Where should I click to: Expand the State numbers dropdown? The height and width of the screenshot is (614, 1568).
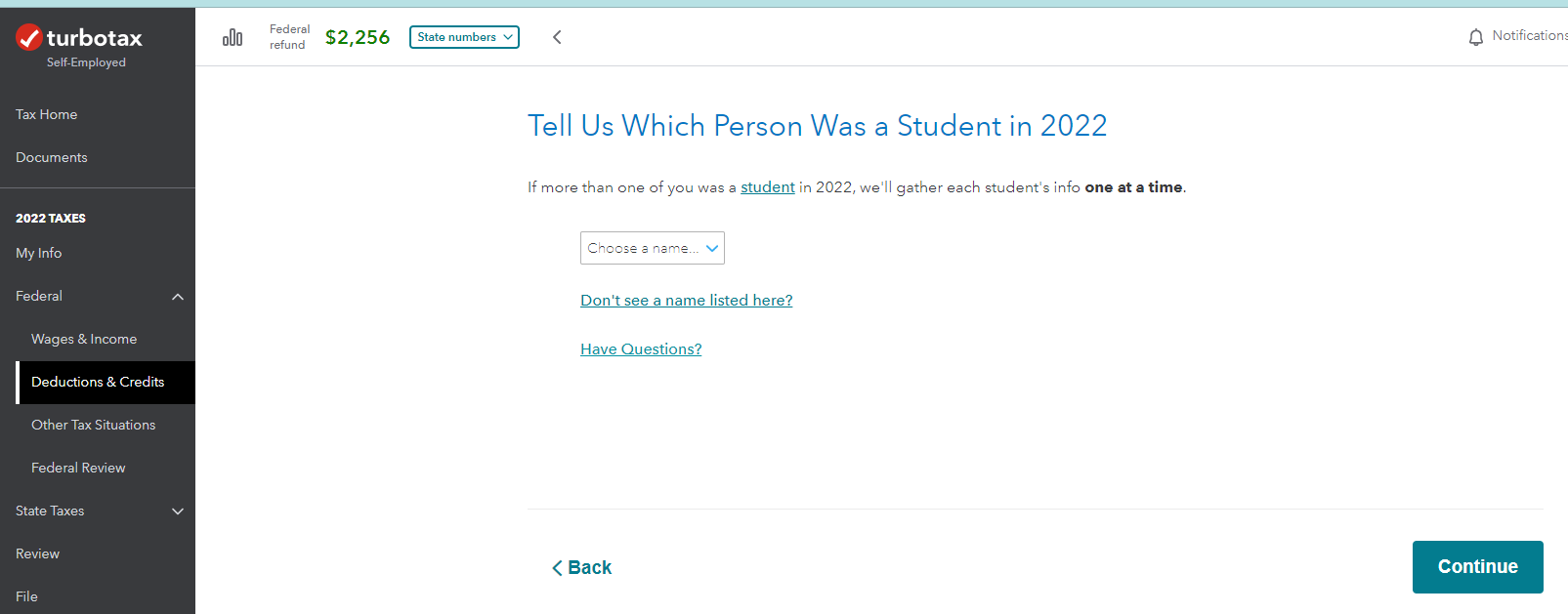(464, 37)
